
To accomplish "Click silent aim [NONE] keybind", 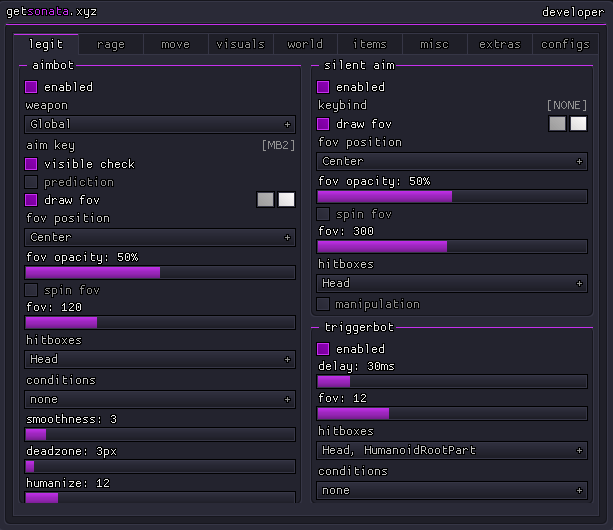I will pyautogui.click(x=567, y=105).
